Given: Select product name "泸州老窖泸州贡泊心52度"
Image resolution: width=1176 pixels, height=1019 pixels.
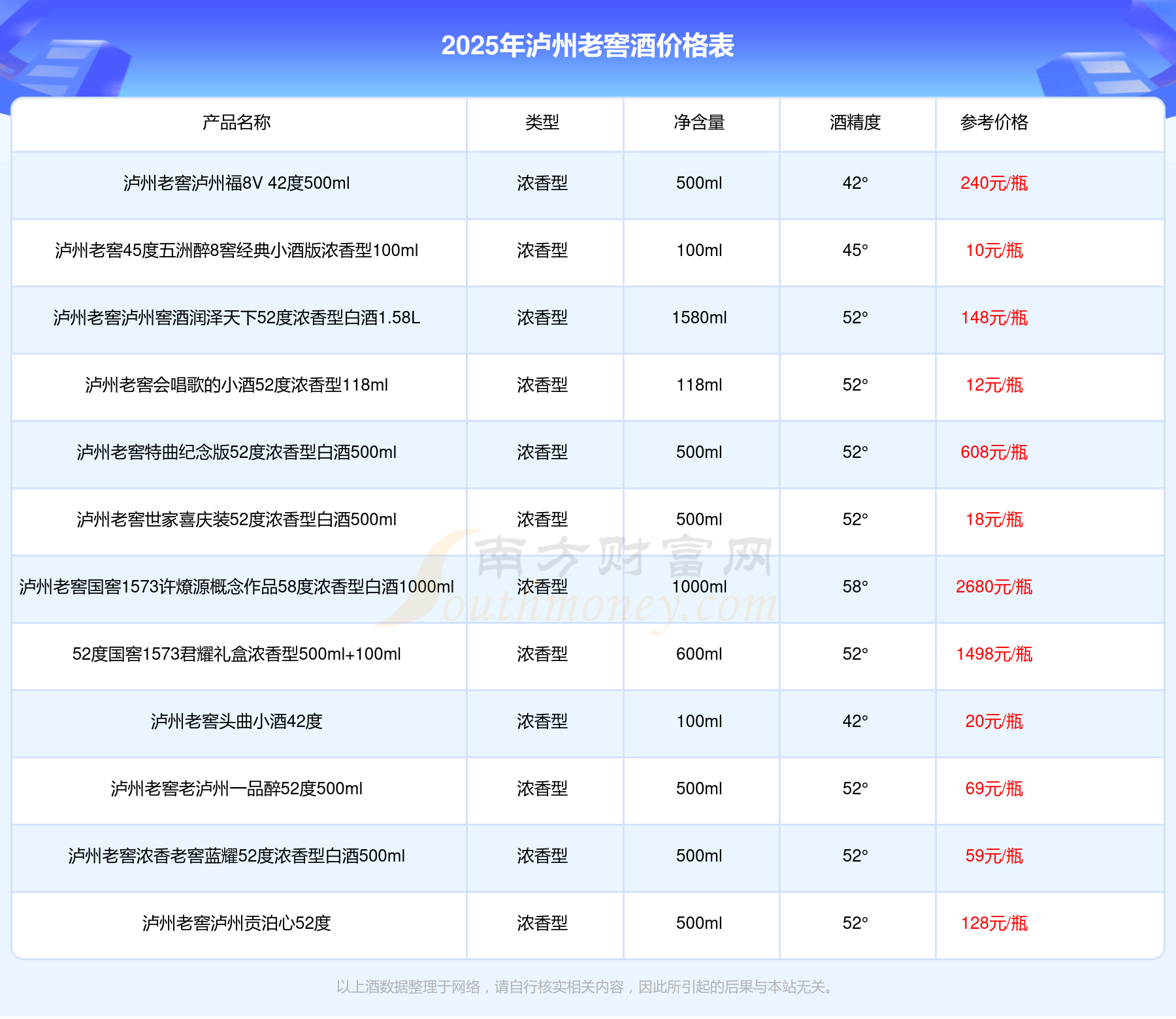Looking at the screenshot, I should point(237,923).
